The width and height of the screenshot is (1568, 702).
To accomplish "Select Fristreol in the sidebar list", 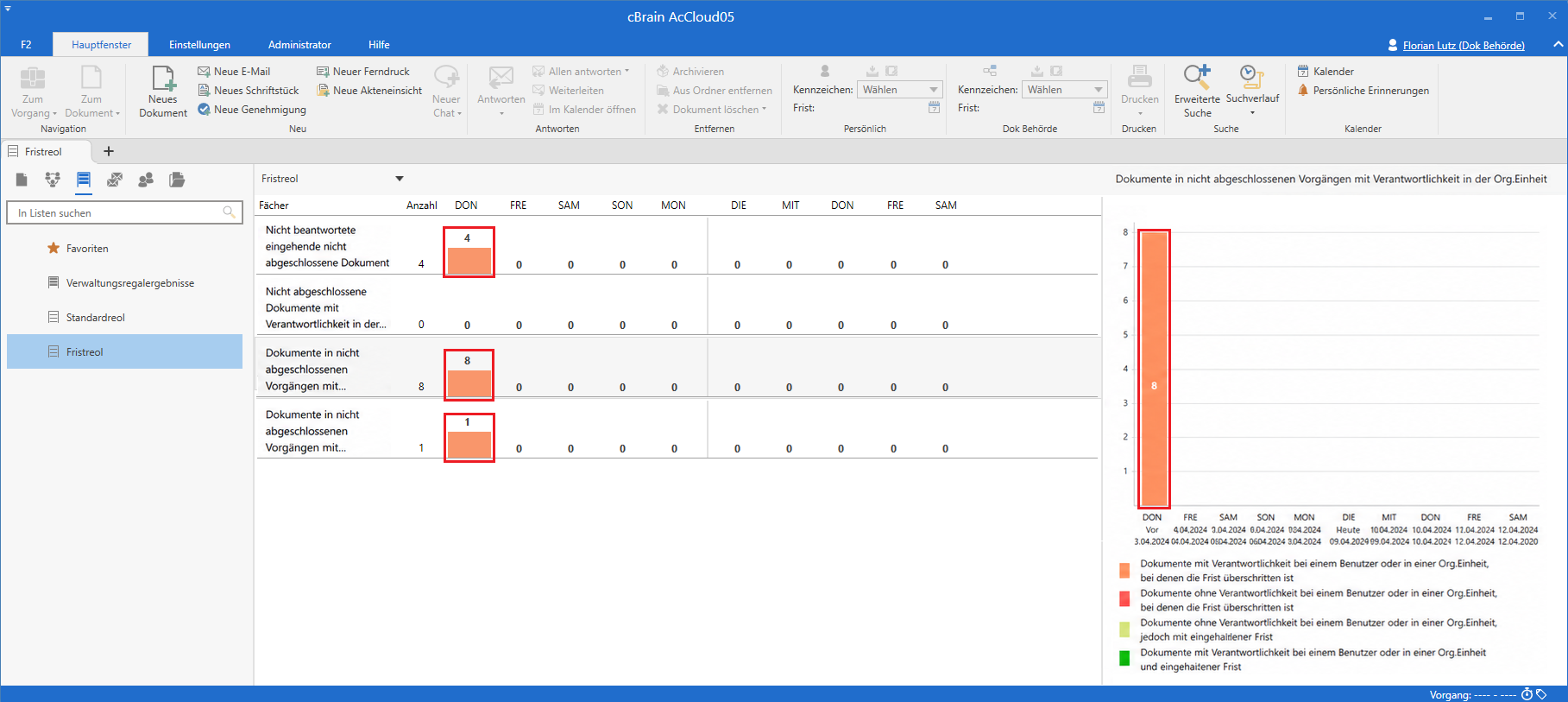I will (x=125, y=351).
